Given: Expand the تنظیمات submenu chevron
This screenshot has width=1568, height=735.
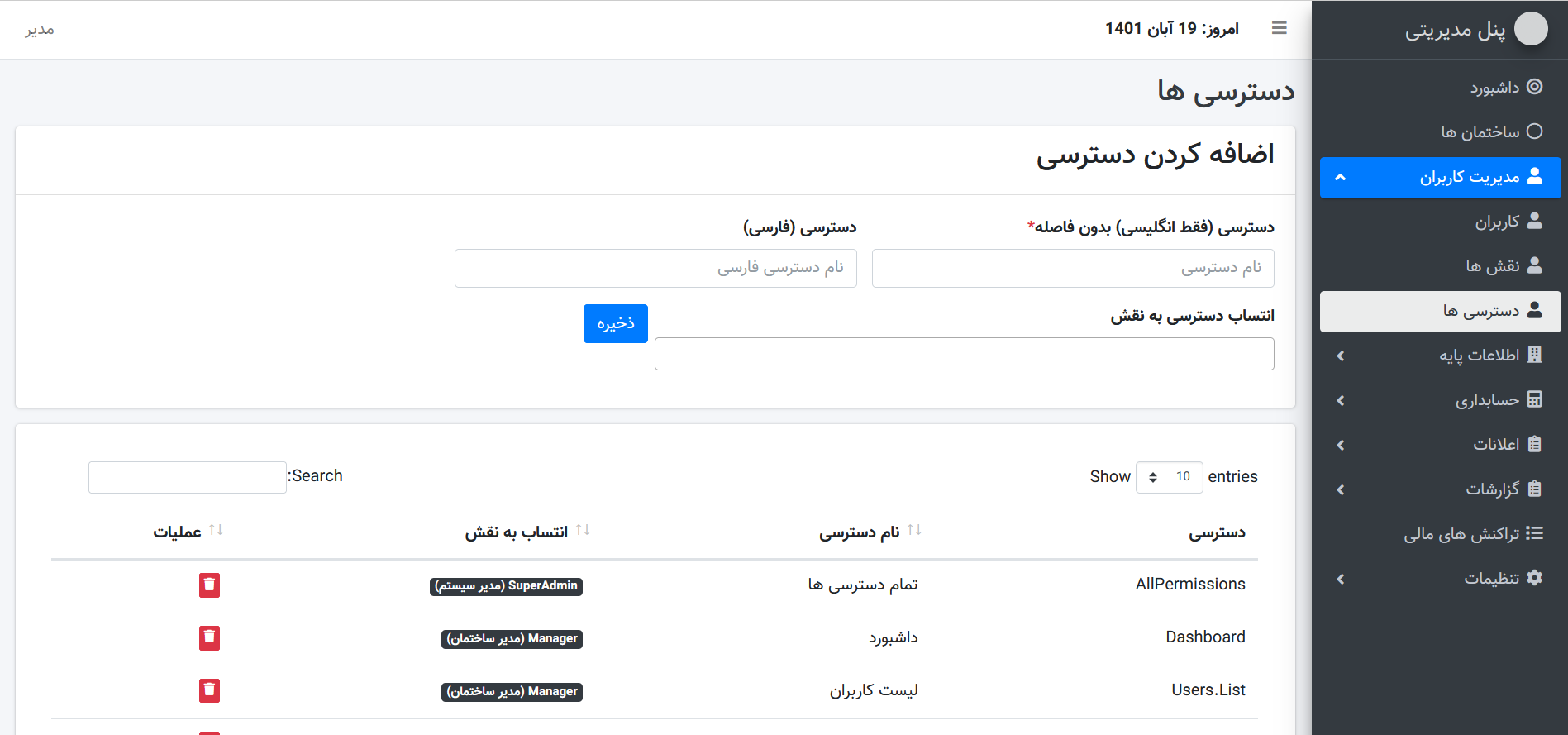Looking at the screenshot, I should click(1341, 579).
